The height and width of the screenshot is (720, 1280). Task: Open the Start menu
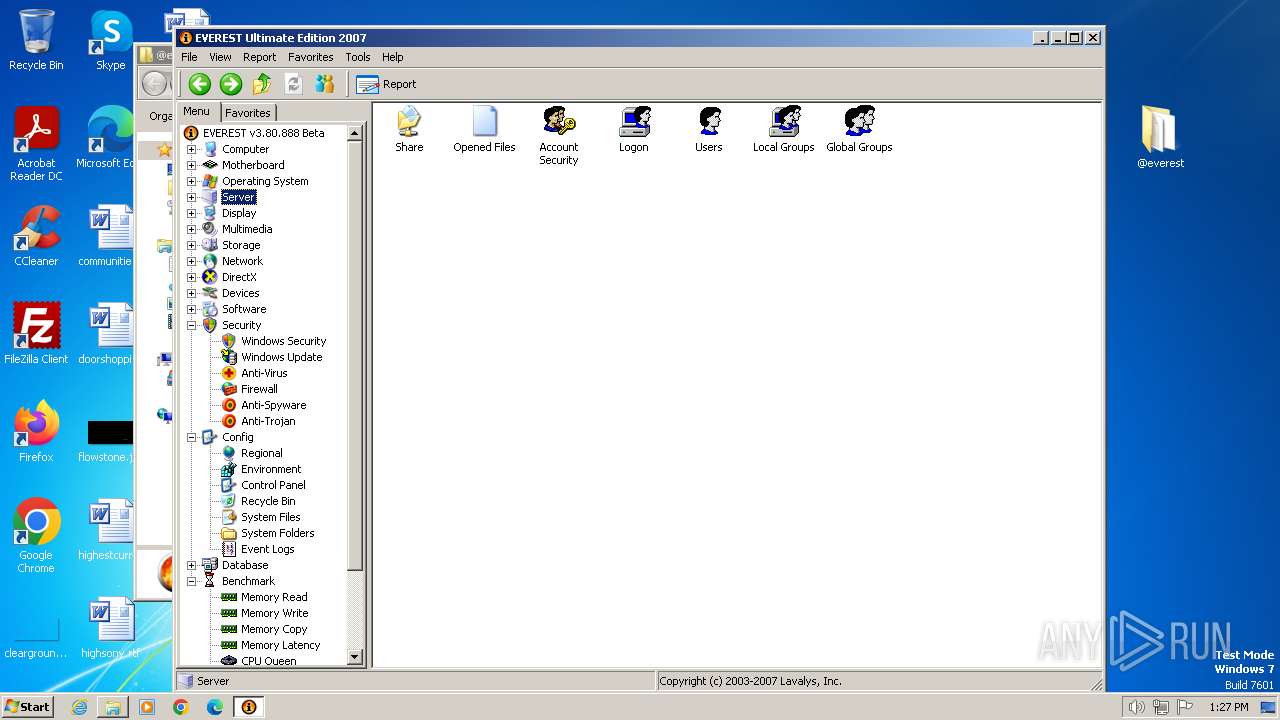coord(27,706)
